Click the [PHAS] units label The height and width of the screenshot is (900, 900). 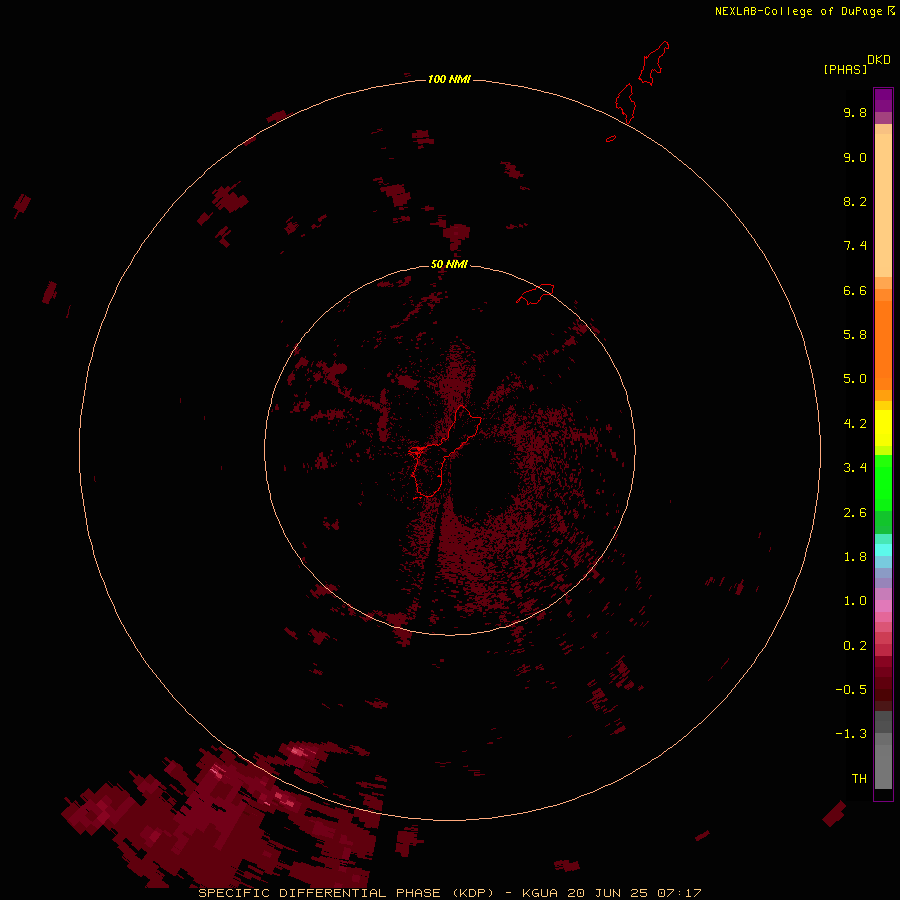[845, 69]
